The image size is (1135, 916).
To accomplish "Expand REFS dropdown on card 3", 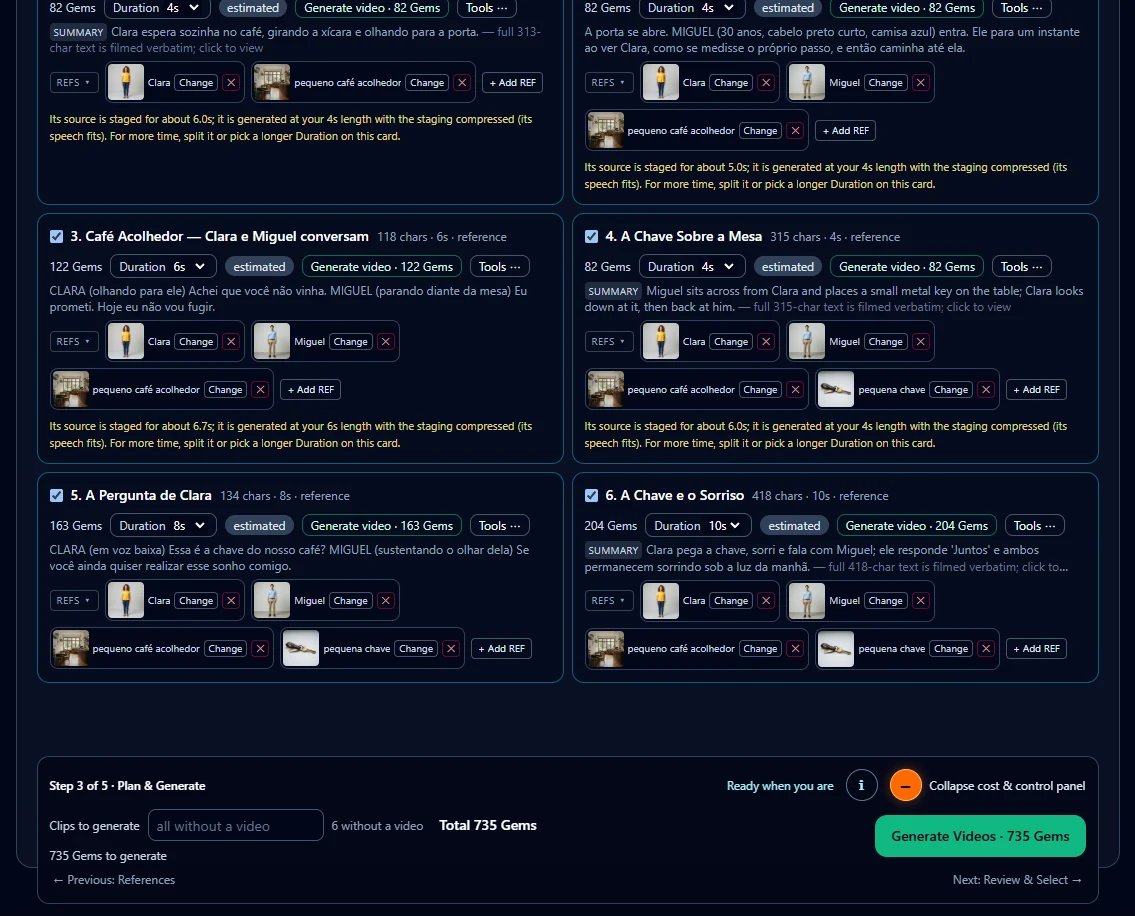I will coord(74,342).
